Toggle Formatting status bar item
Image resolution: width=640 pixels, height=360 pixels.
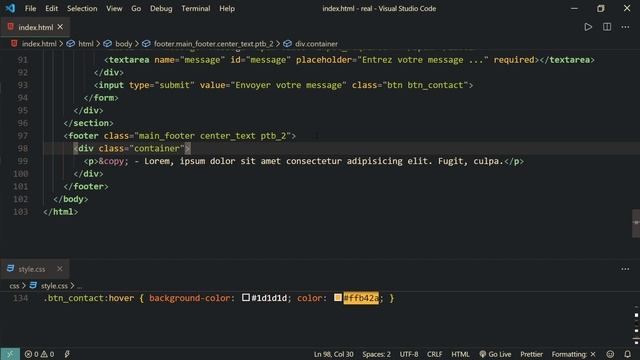point(573,354)
